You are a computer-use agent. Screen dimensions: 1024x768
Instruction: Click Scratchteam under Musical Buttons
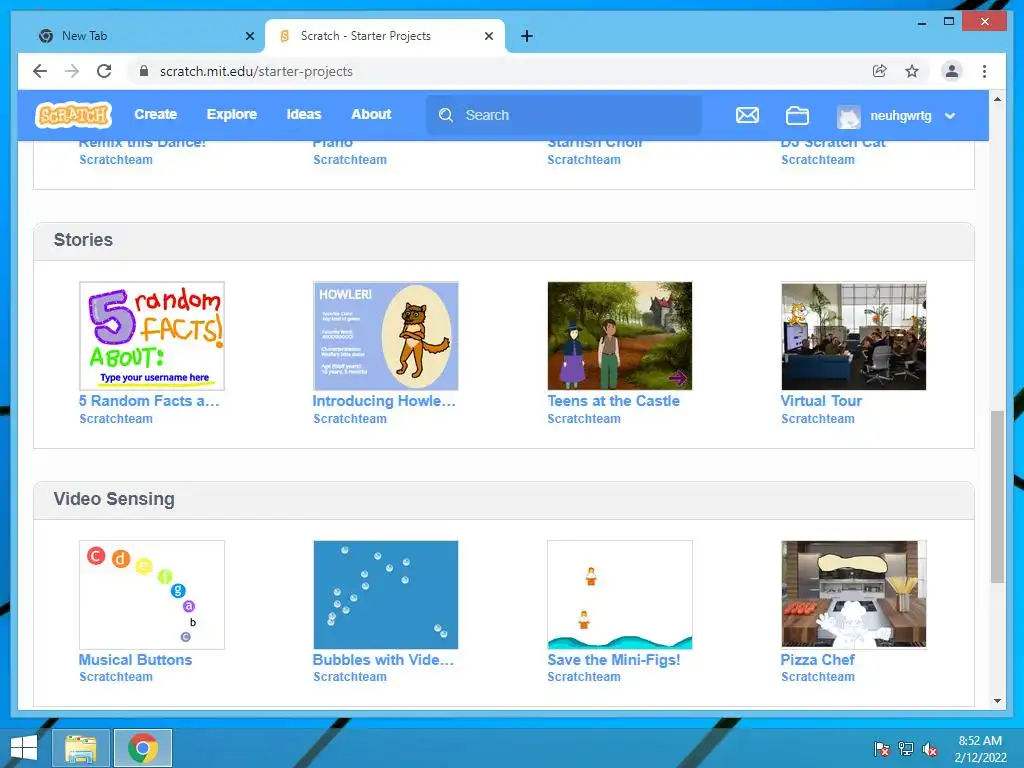(x=116, y=677)
